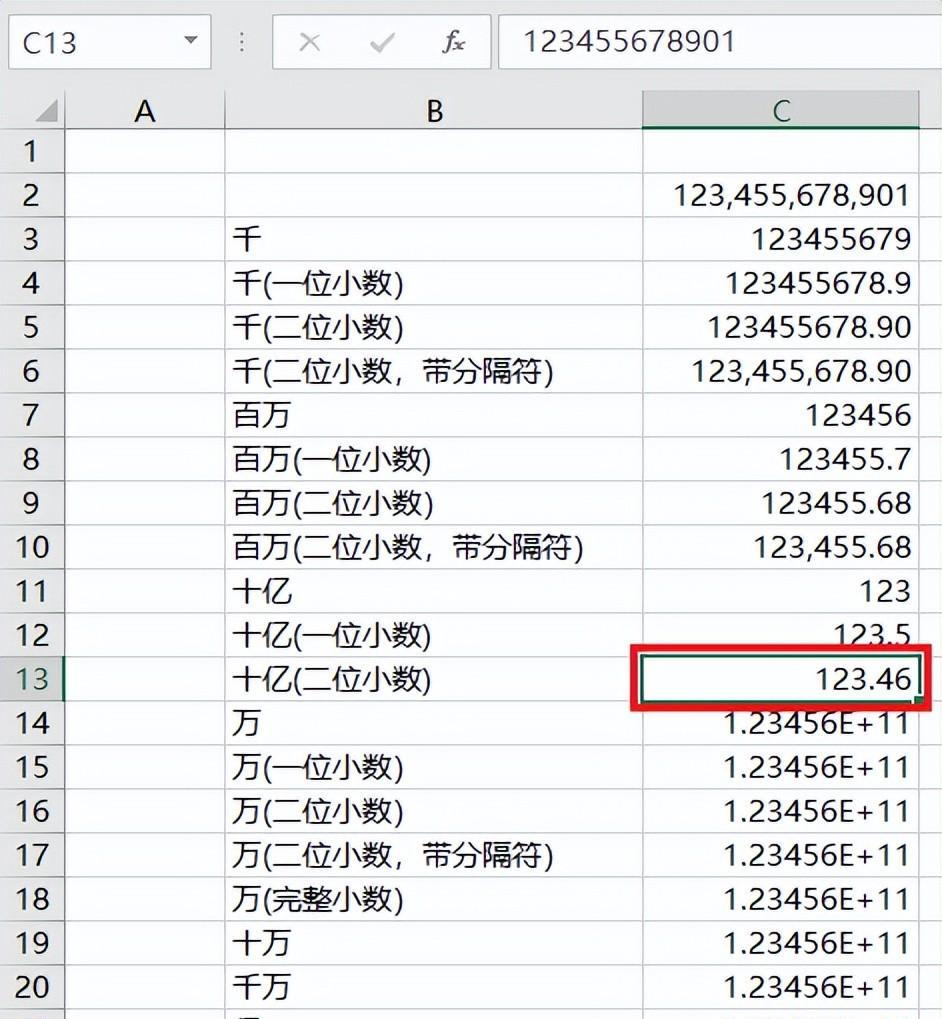Image resolution: width=942 pixels, height=1019 pixels.
Task: Click cell with value 123456
Action: tap(781, 415)
